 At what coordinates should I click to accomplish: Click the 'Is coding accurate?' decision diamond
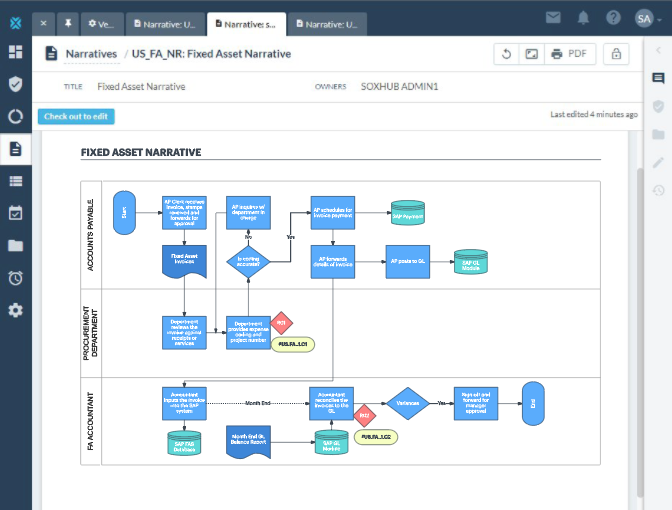click(248, 261)
